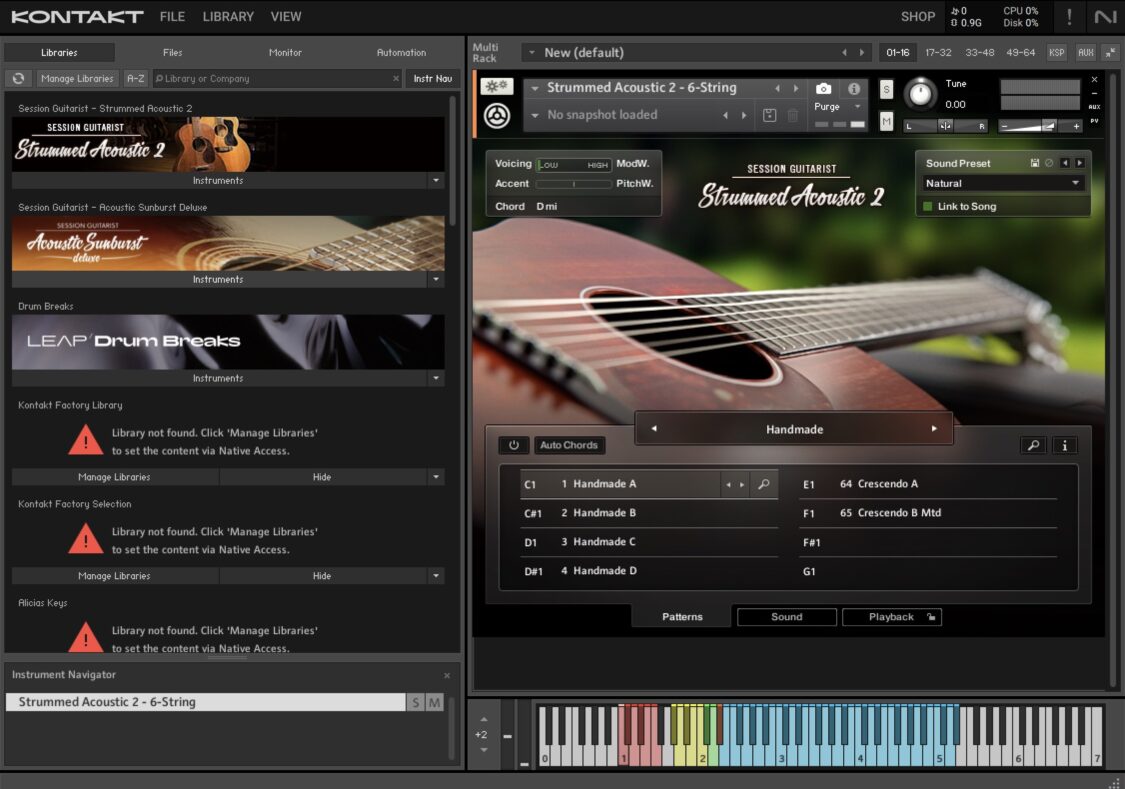Click the save Sound Preset icon
This screenshot has width=1125, height=789.
click(x=1035, y=163)
